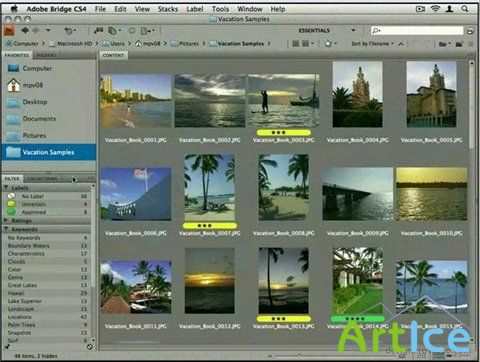Screen dimensions: 480x362
Task: Filter by green Approved label
Action: (x=47, y=212)
